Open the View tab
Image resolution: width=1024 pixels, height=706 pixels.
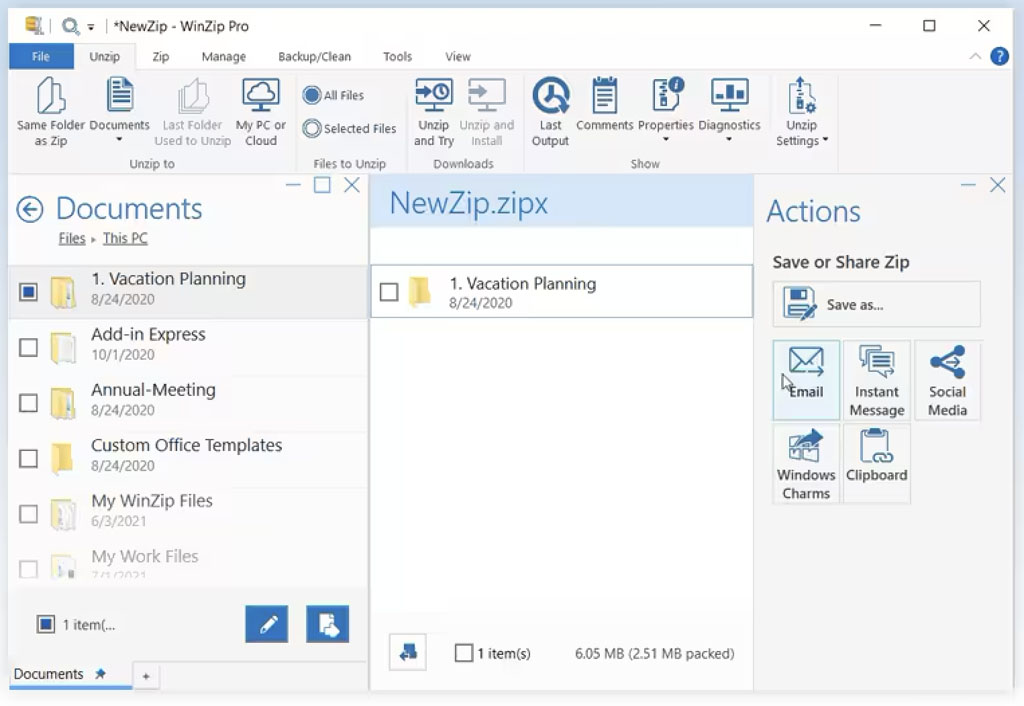[x=457, y=57]
